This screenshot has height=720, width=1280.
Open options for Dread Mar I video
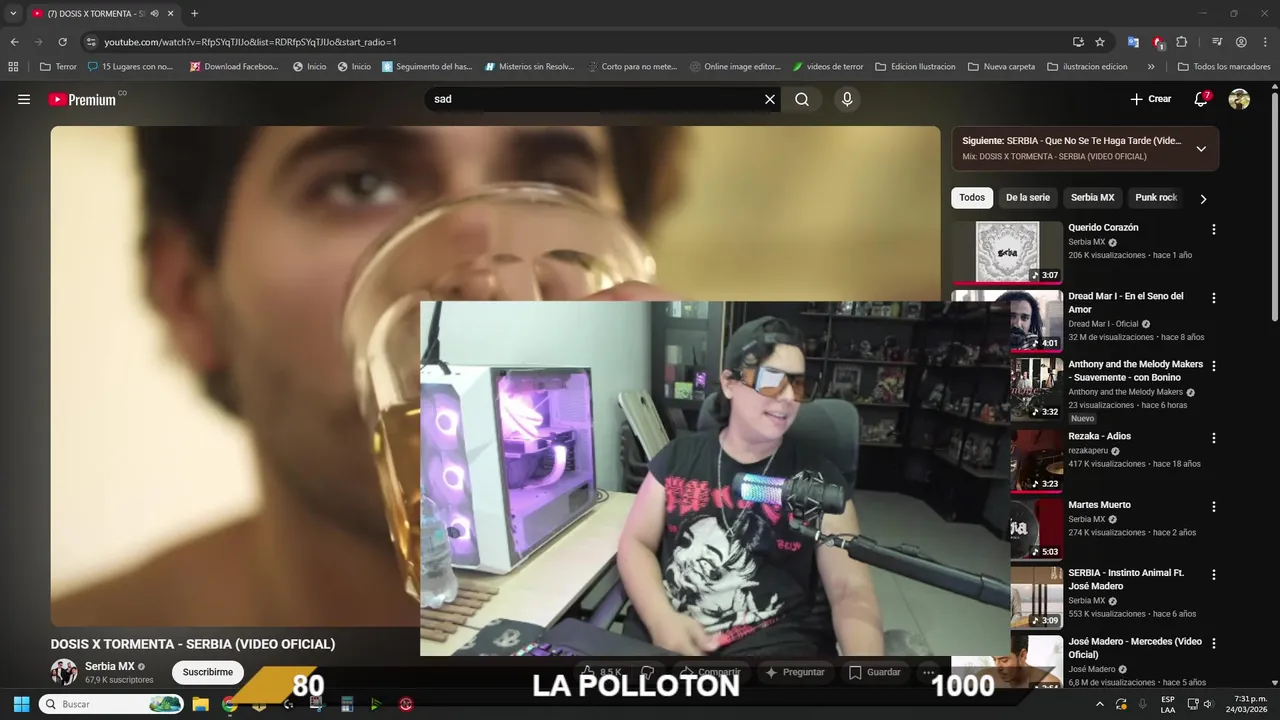coord(1214,298)
